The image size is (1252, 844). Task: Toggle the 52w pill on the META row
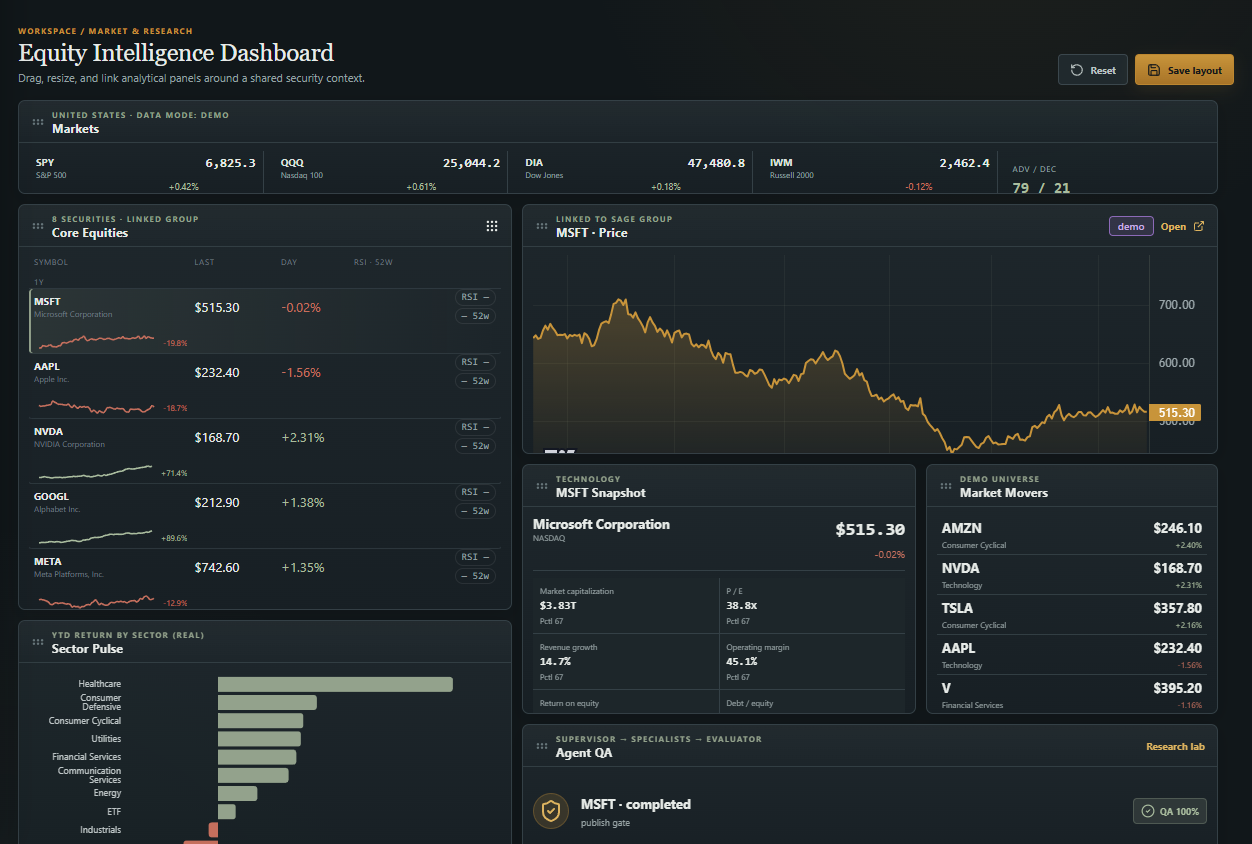[475, 576]
